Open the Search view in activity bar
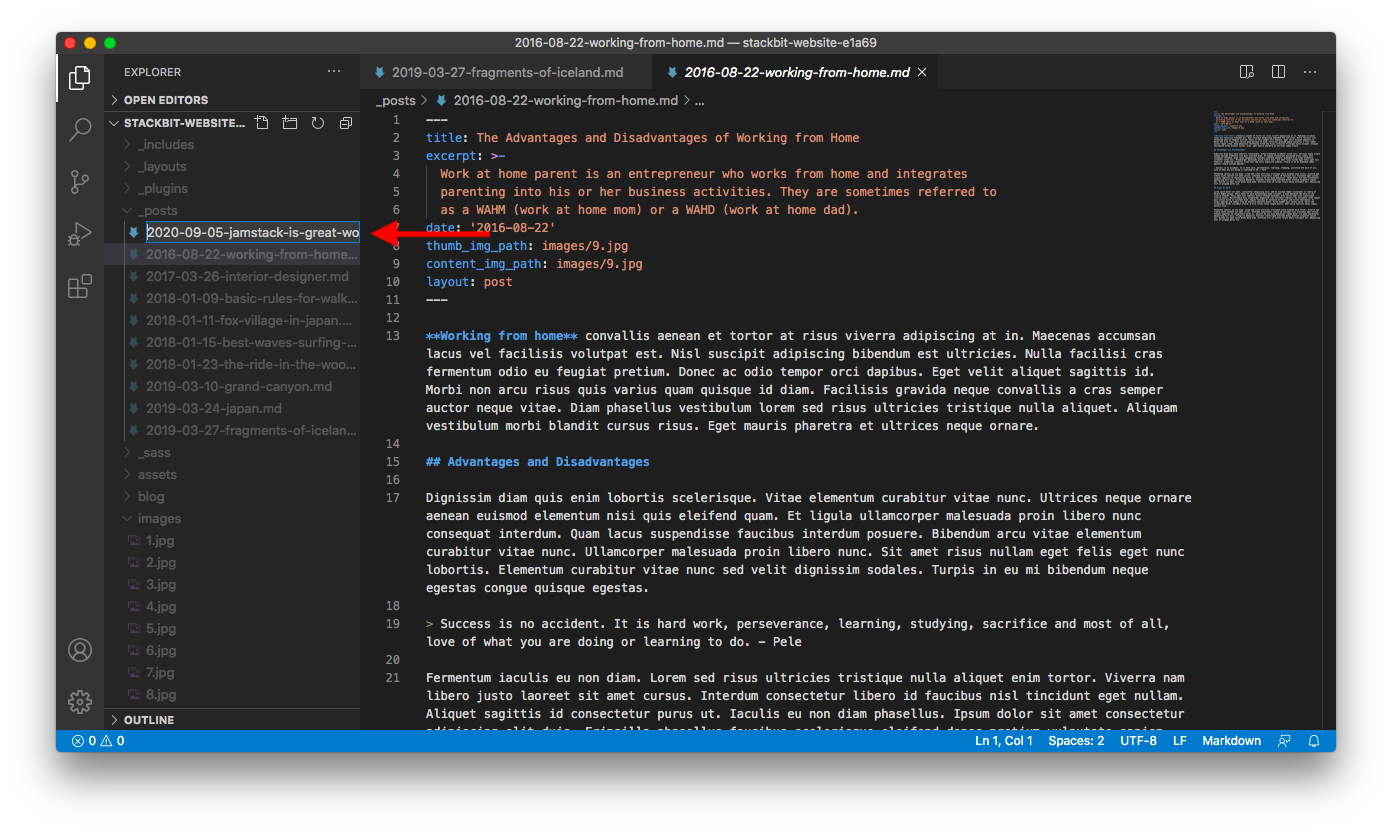 pyautogui.click(x=80, y=130)
